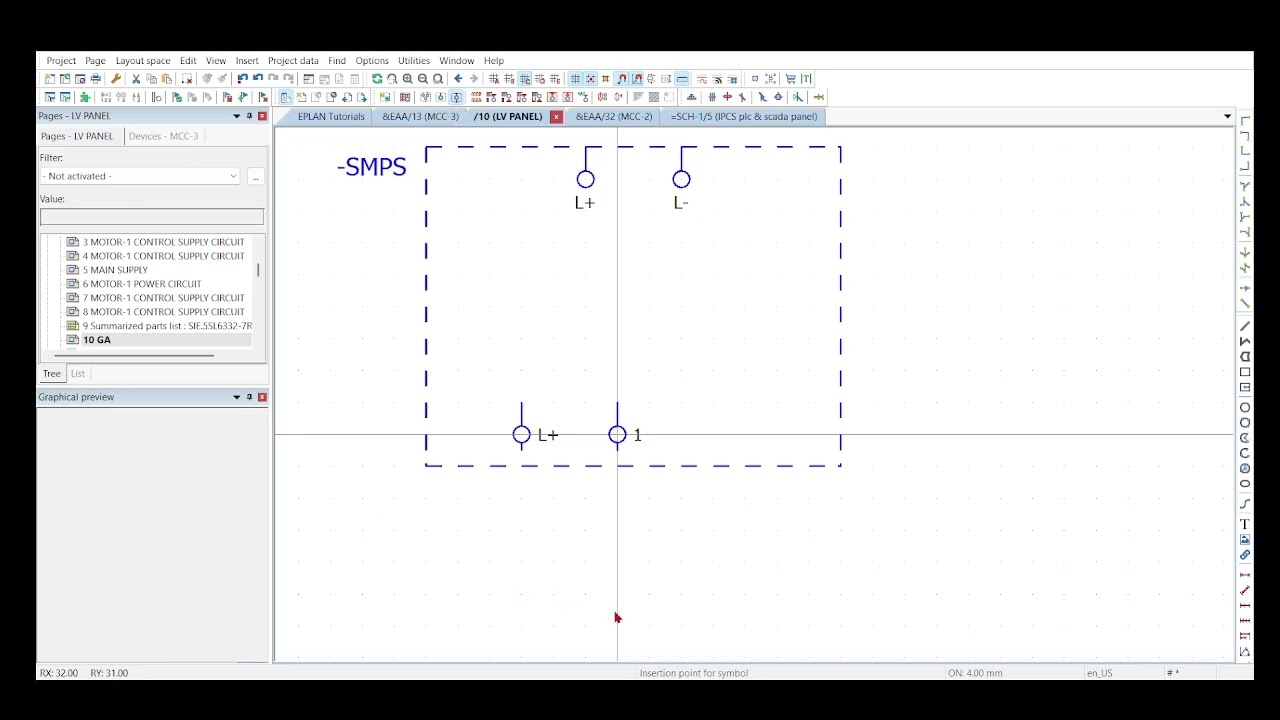
Task: Open the Project data menu
Action: point(293,61)
